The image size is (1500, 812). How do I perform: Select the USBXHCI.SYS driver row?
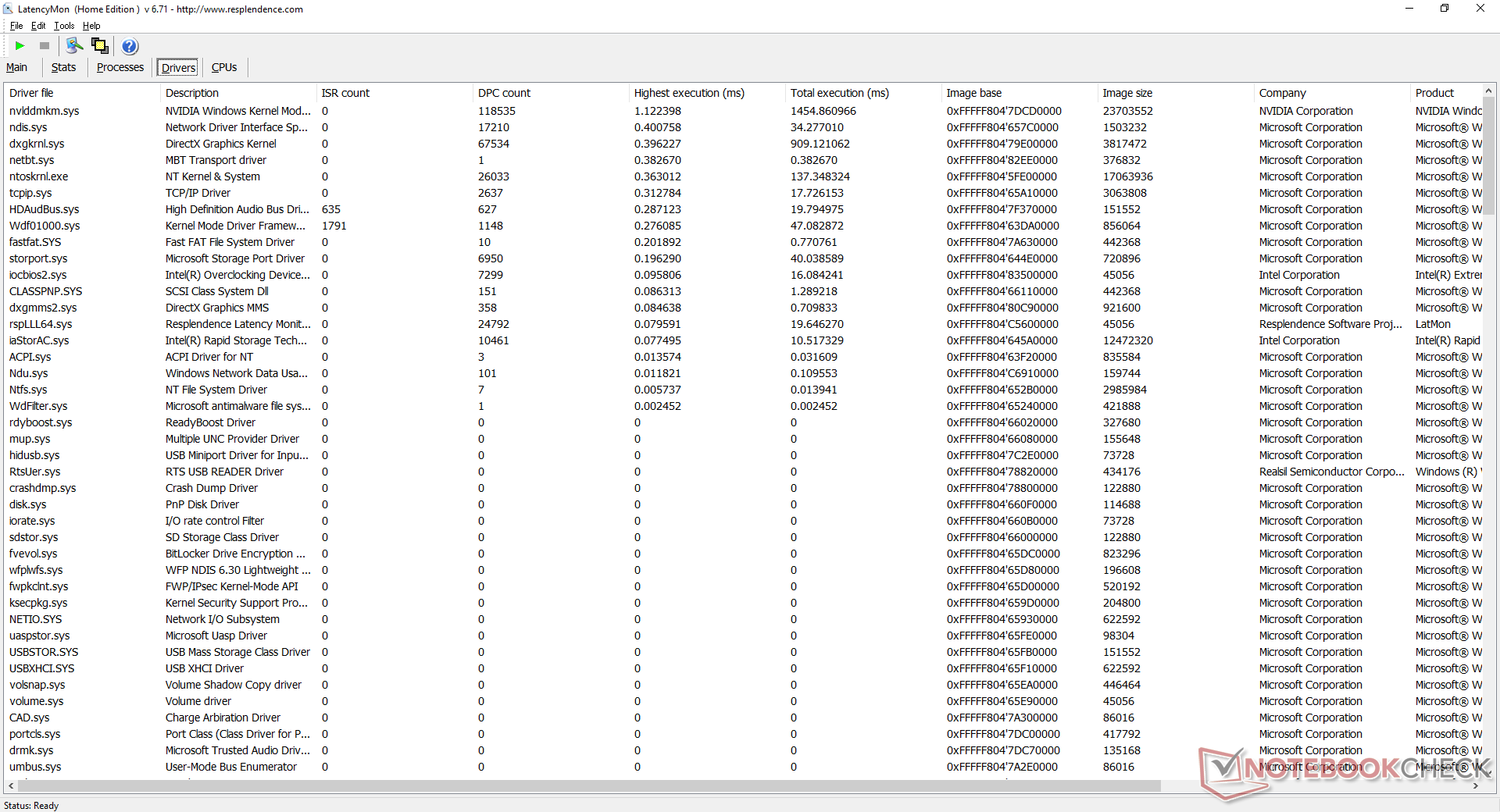(x=743, y=668)
